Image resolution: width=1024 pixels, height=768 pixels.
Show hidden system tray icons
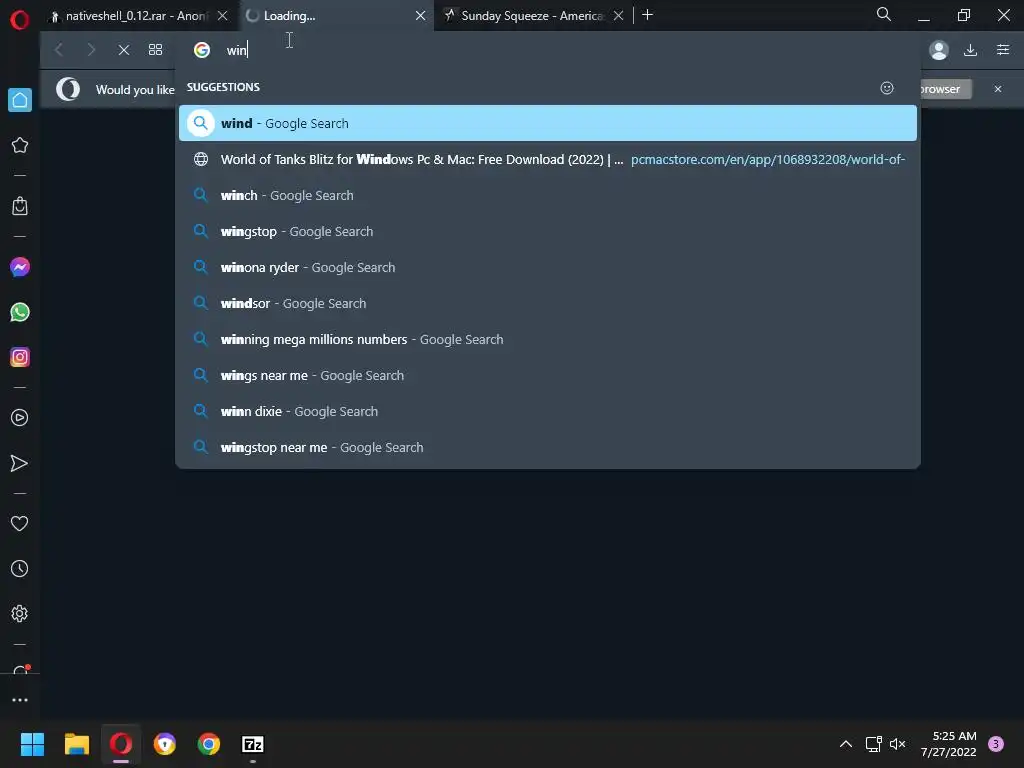click(846, 744)
